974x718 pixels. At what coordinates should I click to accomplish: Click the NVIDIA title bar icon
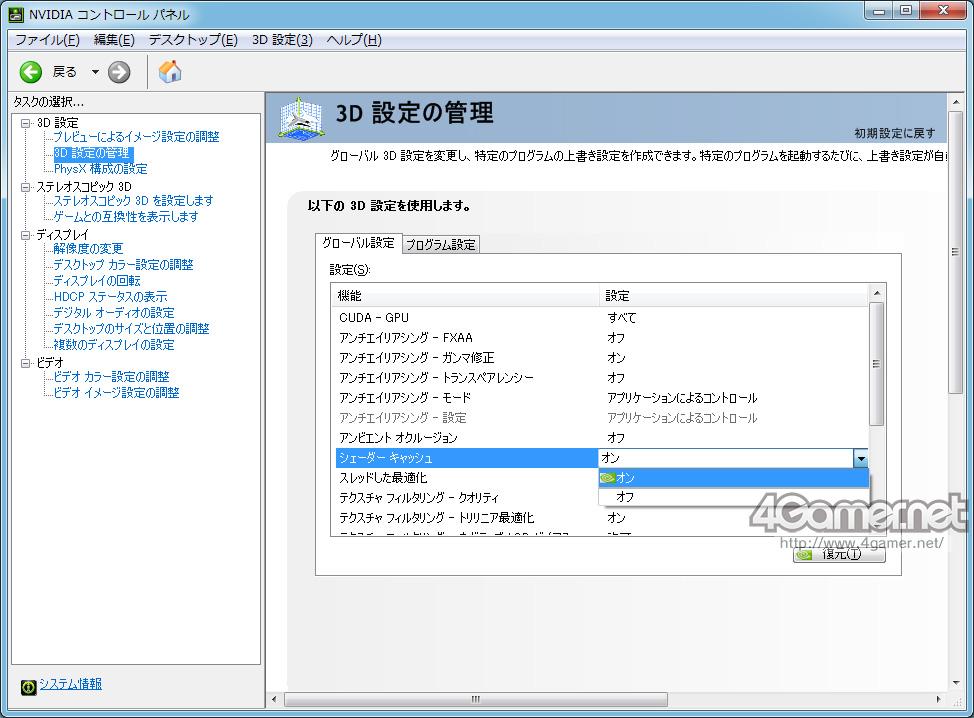tap(16, 14)
